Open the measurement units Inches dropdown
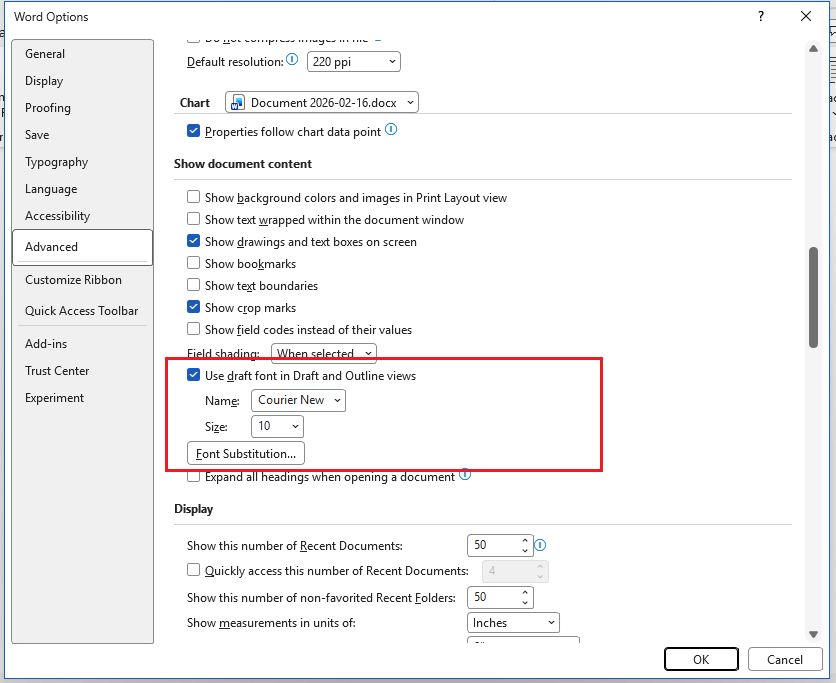The image size is (836, 683). point(513,623)
